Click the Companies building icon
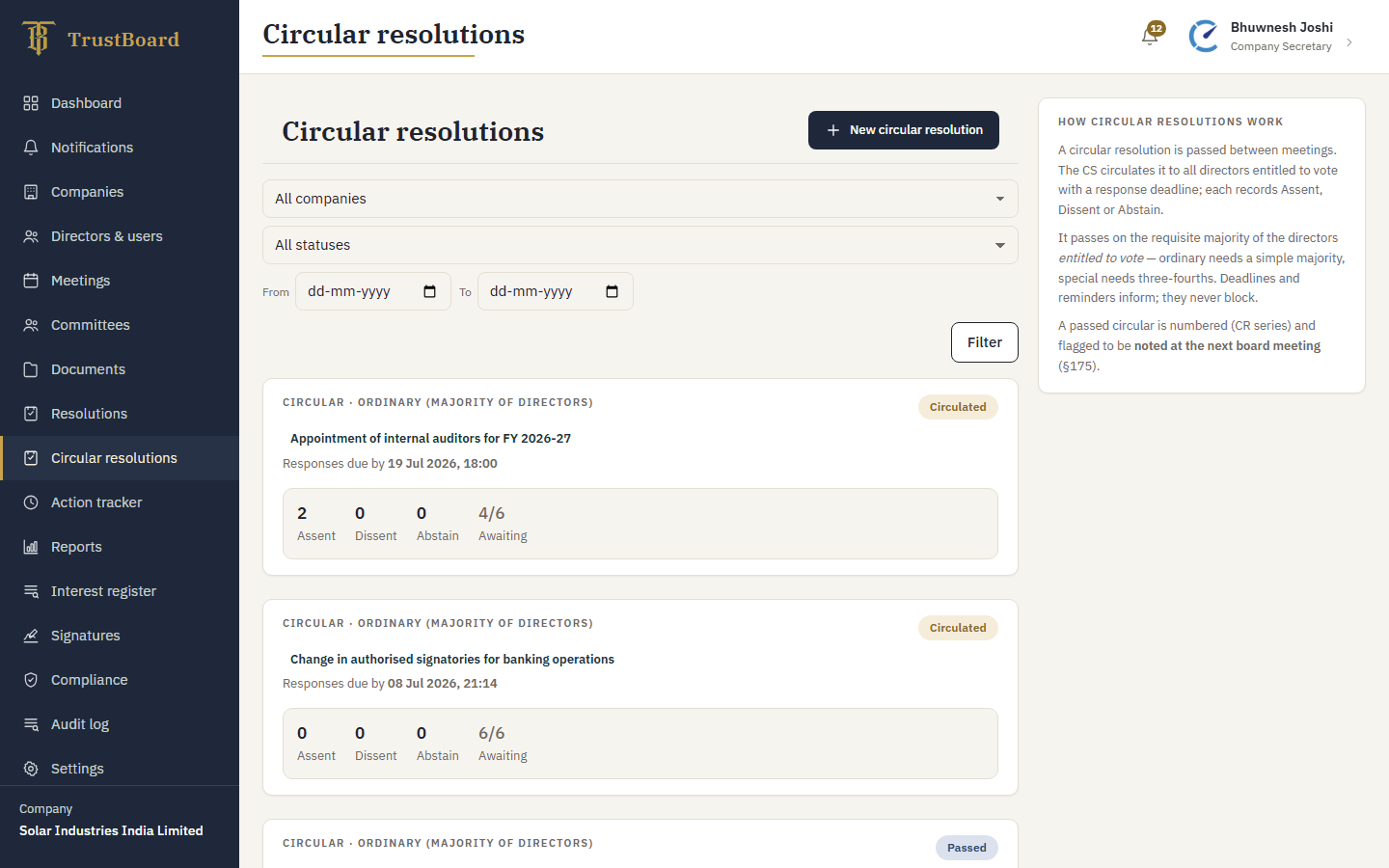The height and width of the screenshot is (868, 1389). point(31,192)
